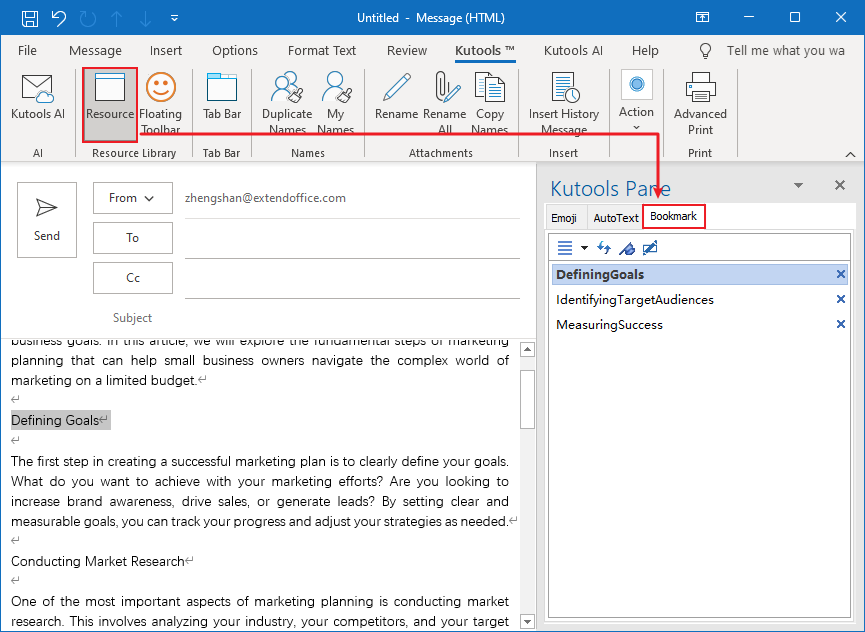The width and height of the screenshot is (865, 632).
Task: Open the From dropdown button
Action: click(132, 198)
